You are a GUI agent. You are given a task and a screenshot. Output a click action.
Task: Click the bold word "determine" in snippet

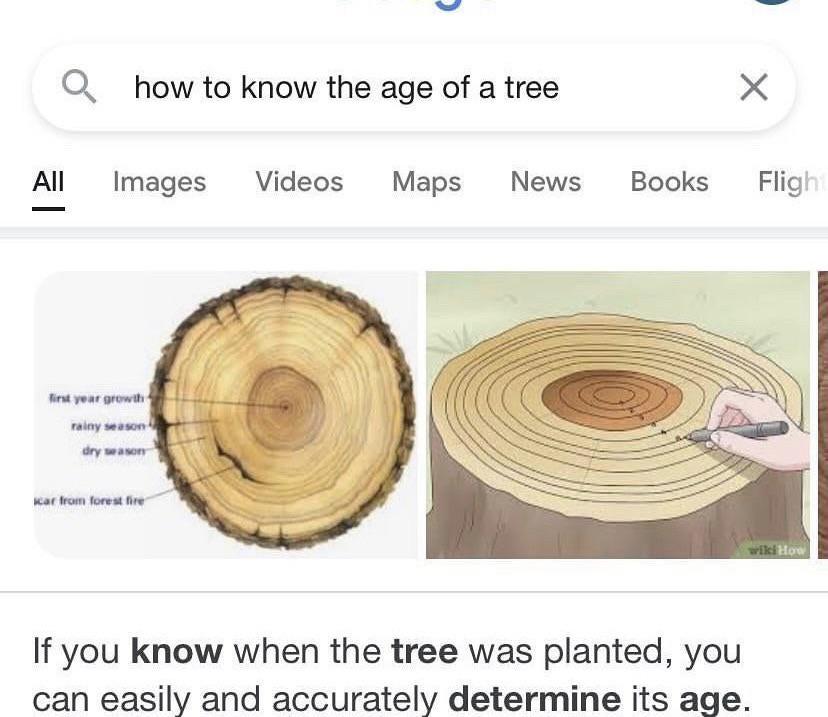pyautogui.click(x=534, y=700)
